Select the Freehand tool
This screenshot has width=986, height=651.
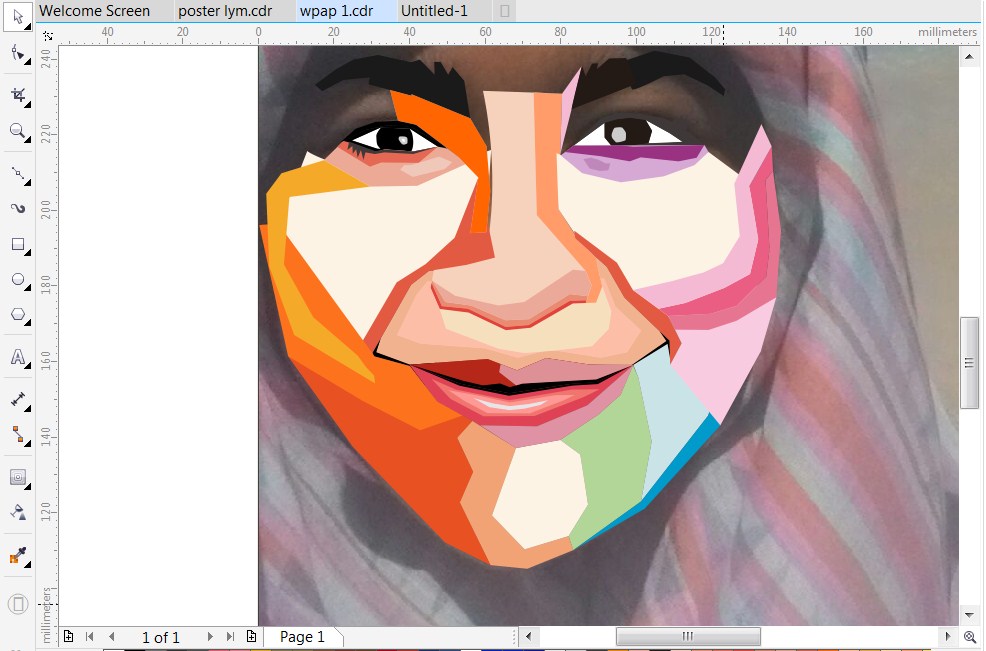tap(17, 175)
